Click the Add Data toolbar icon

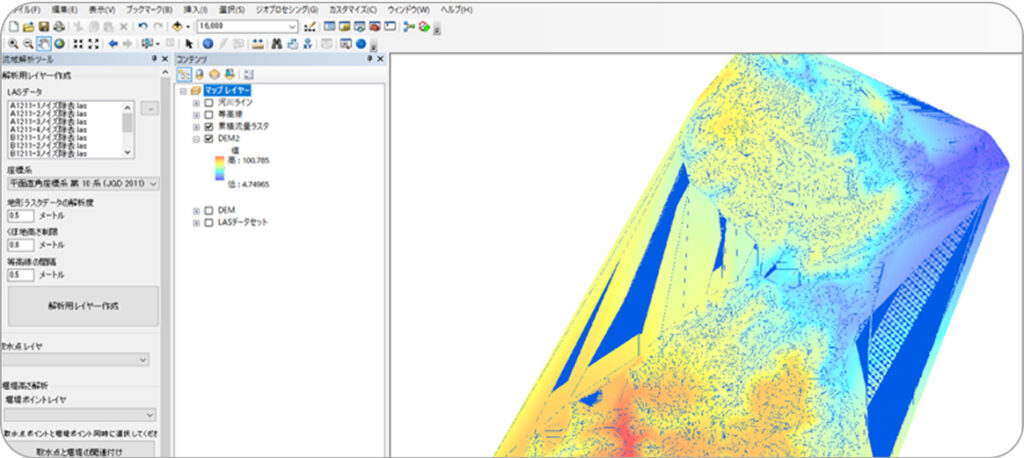178,26
